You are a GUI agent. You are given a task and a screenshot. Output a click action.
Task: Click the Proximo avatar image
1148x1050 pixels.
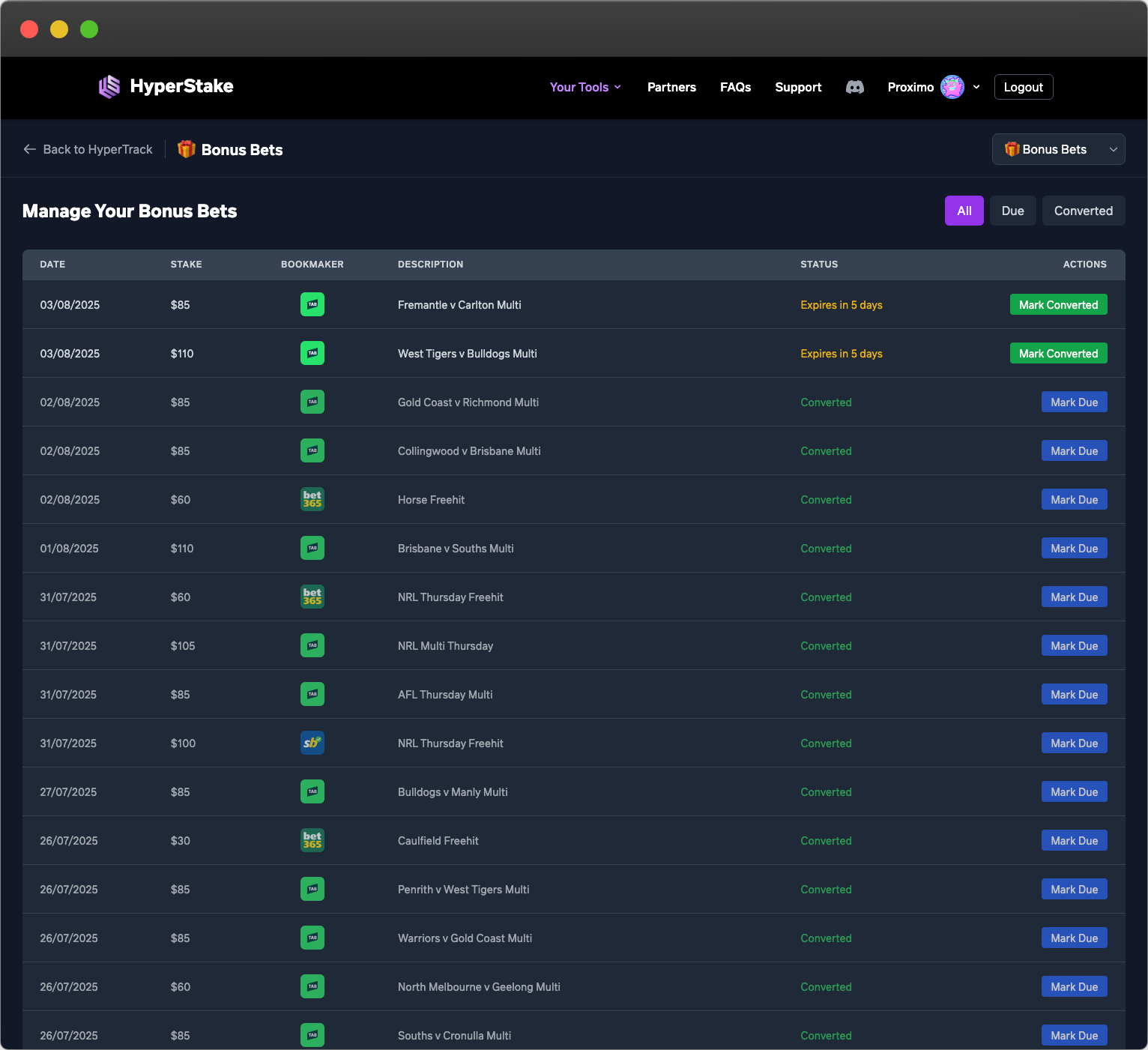(x=952, y=87)
